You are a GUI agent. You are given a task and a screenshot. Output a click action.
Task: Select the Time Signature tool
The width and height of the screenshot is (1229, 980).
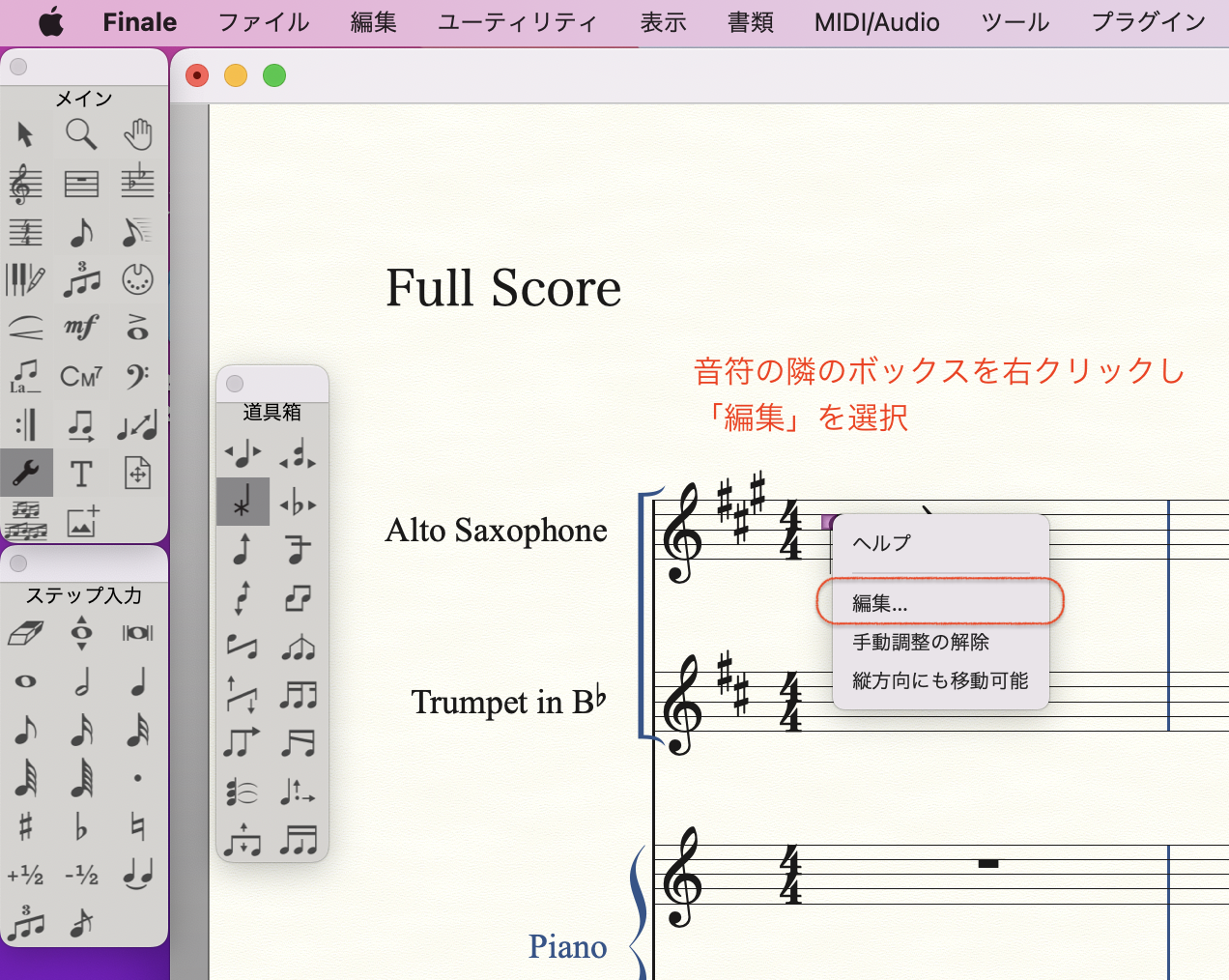tap(26, 232)
